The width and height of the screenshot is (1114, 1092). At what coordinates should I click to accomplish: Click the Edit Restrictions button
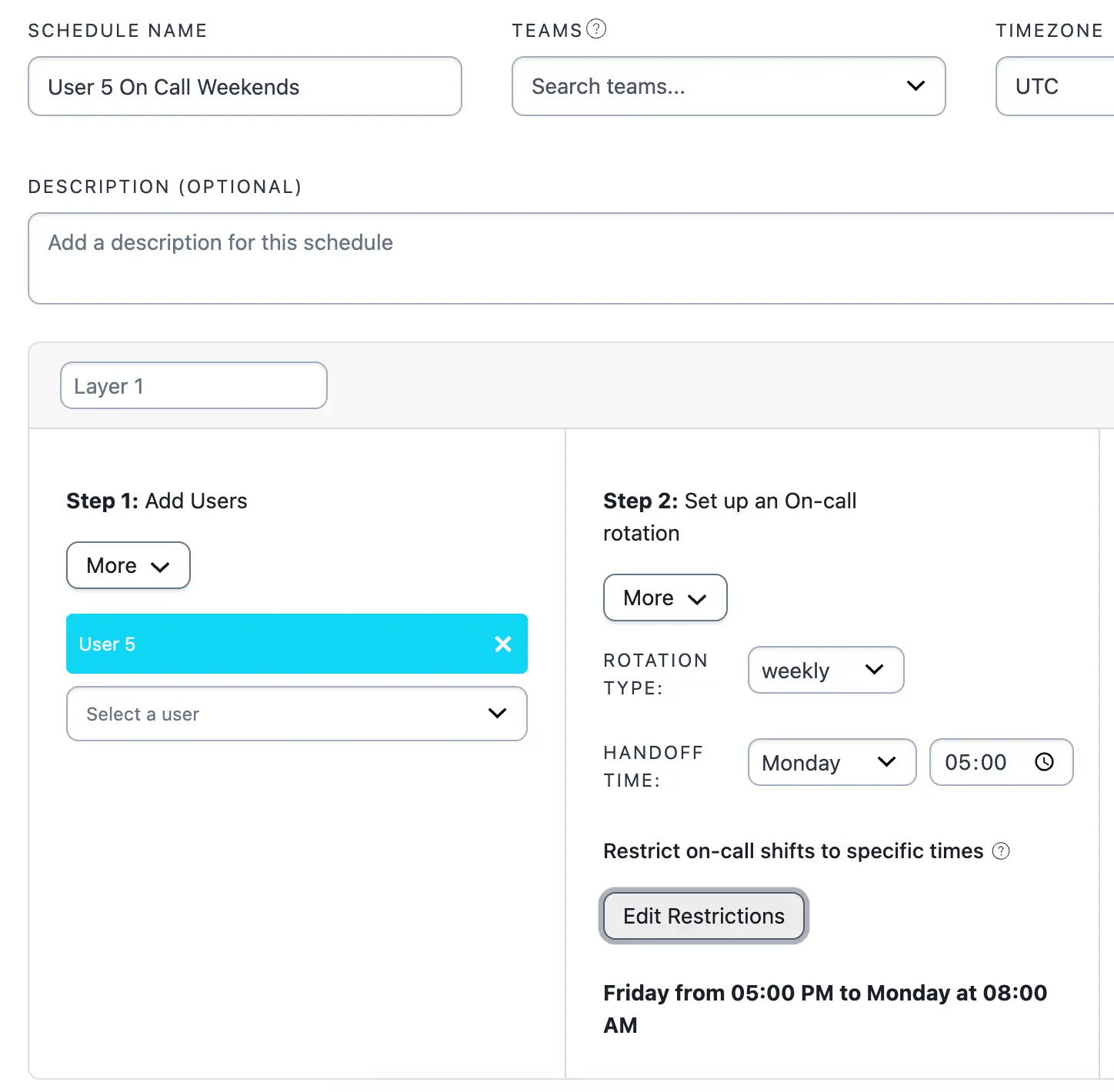point(704,916)
